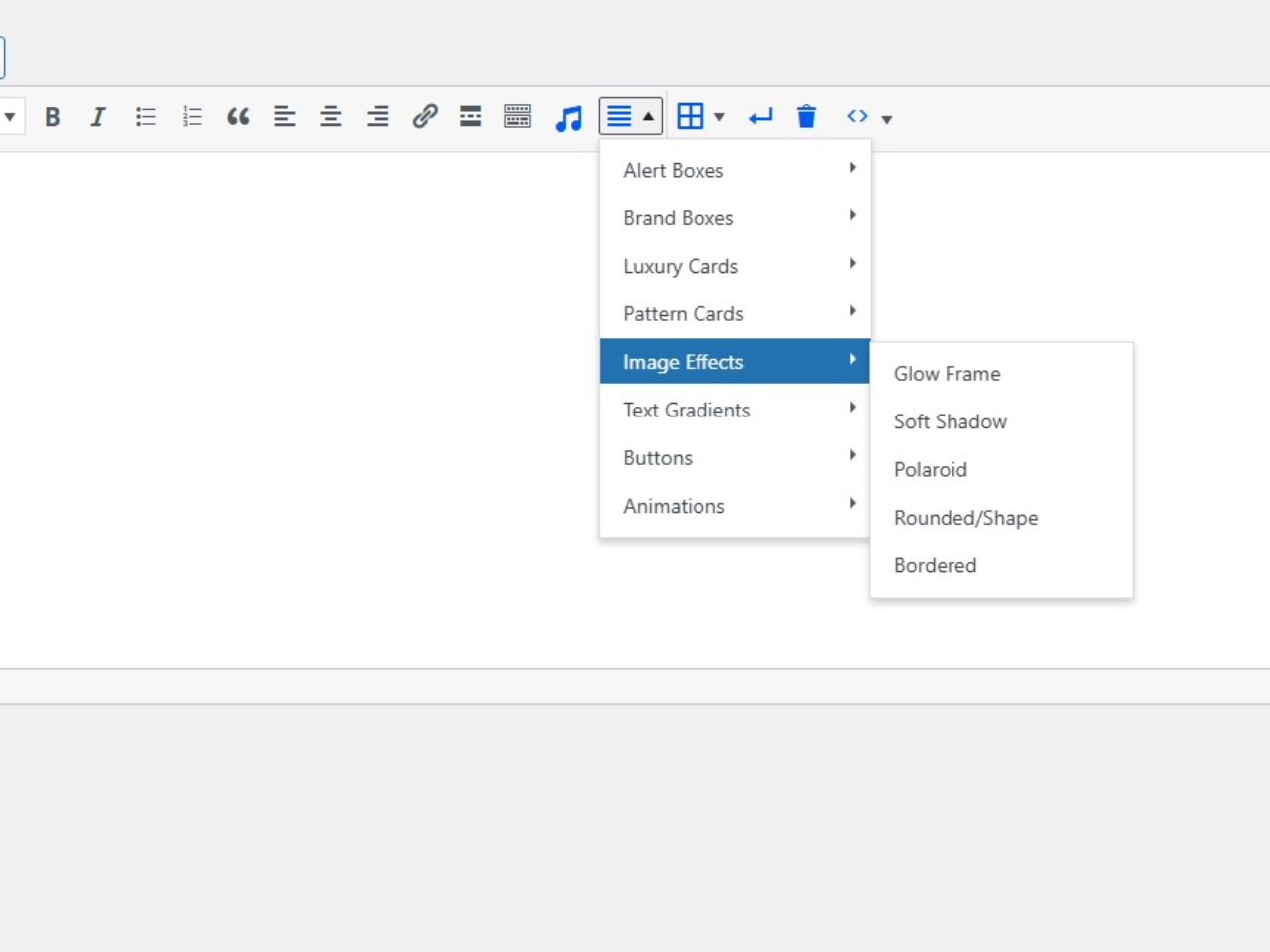Toggle the toolbar keyboard icon
Viewport: 1270px width, 952px height.
pos(517,117)
